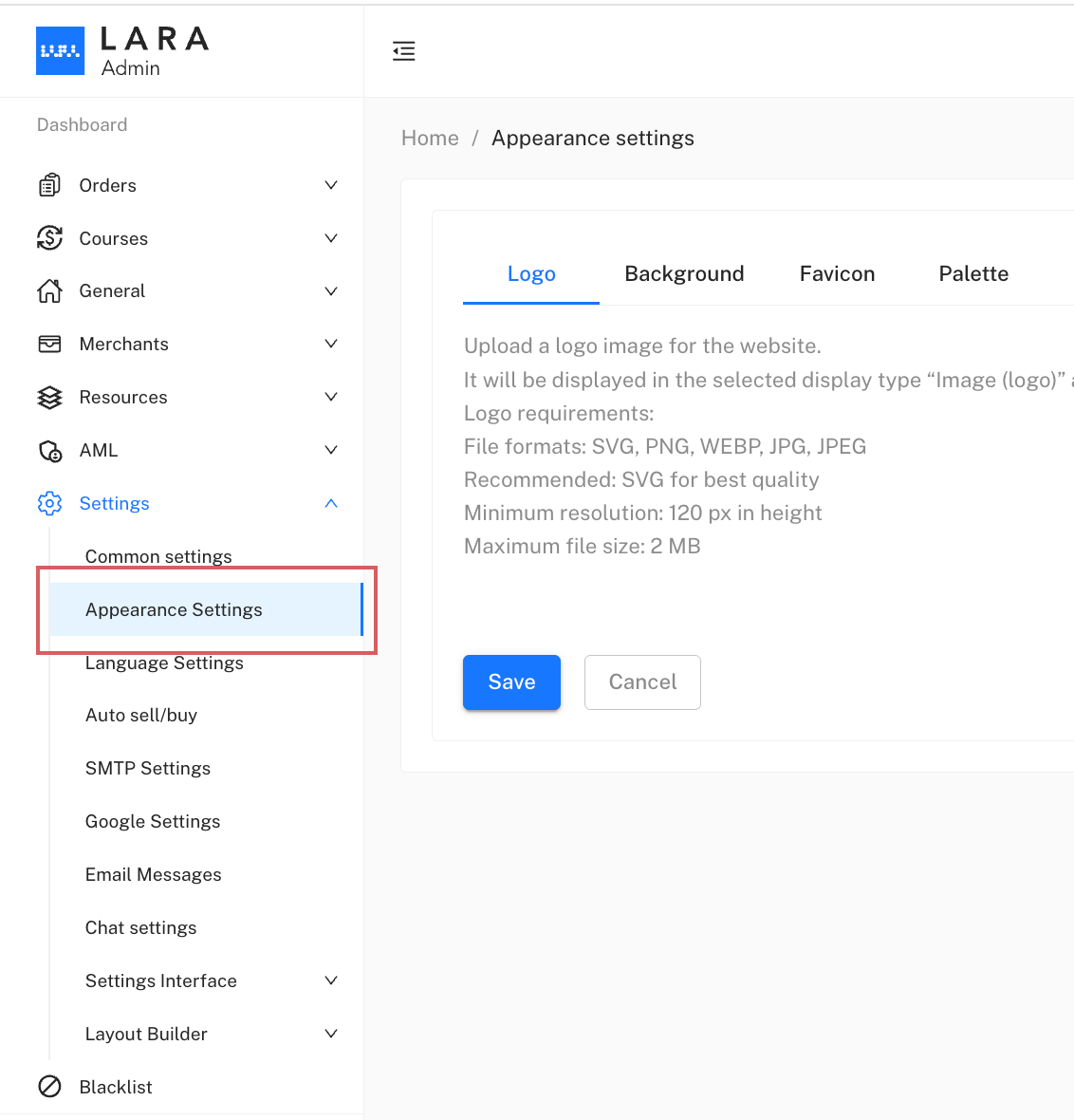Click the General house icon
This screenshot has height=1120, width=1074.
point(49,290)
